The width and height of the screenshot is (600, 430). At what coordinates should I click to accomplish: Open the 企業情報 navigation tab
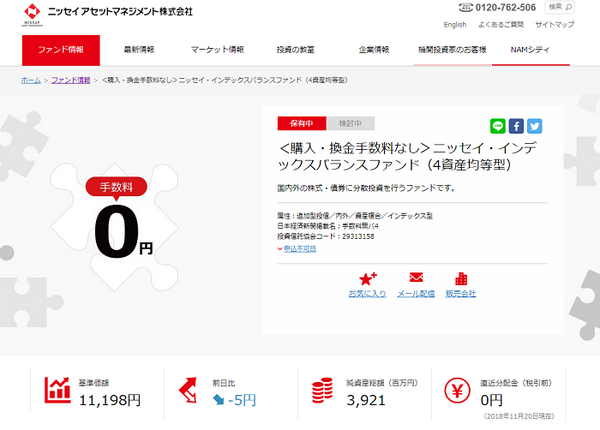[x=374, y=50]
